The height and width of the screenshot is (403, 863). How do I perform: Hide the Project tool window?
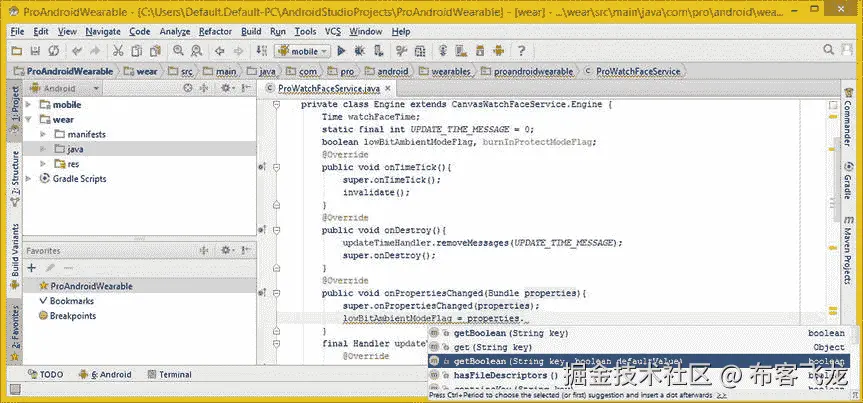coord(246,88)
